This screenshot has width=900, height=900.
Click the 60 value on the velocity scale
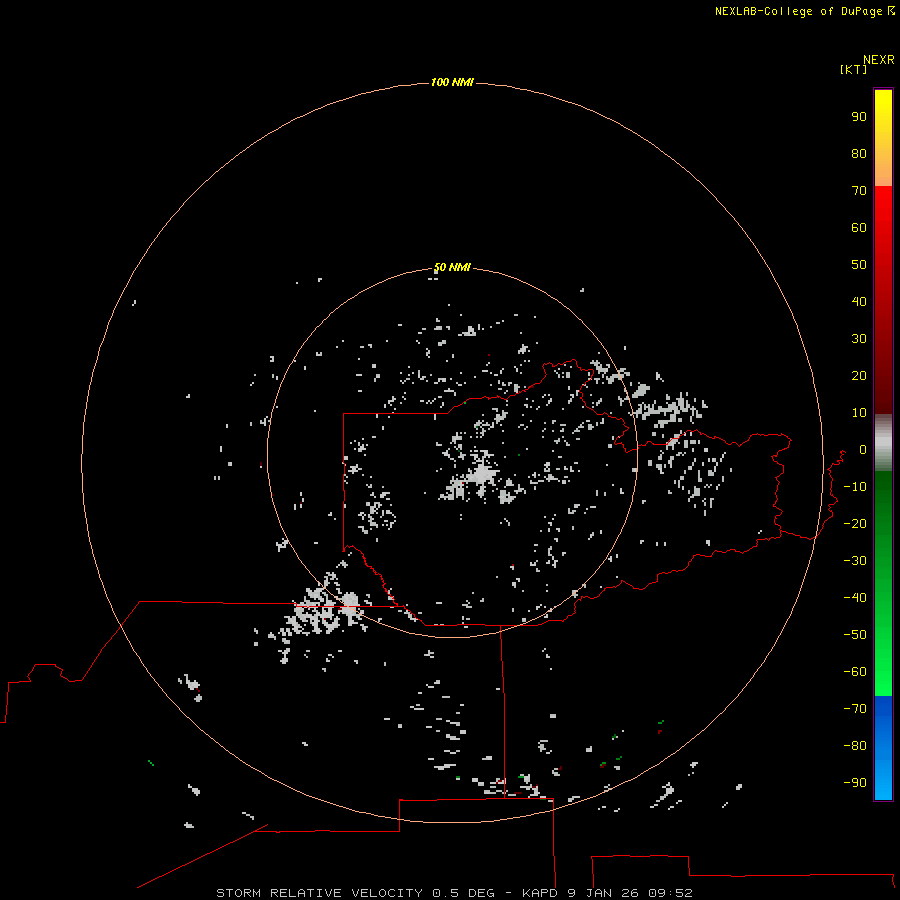(859, 227)
